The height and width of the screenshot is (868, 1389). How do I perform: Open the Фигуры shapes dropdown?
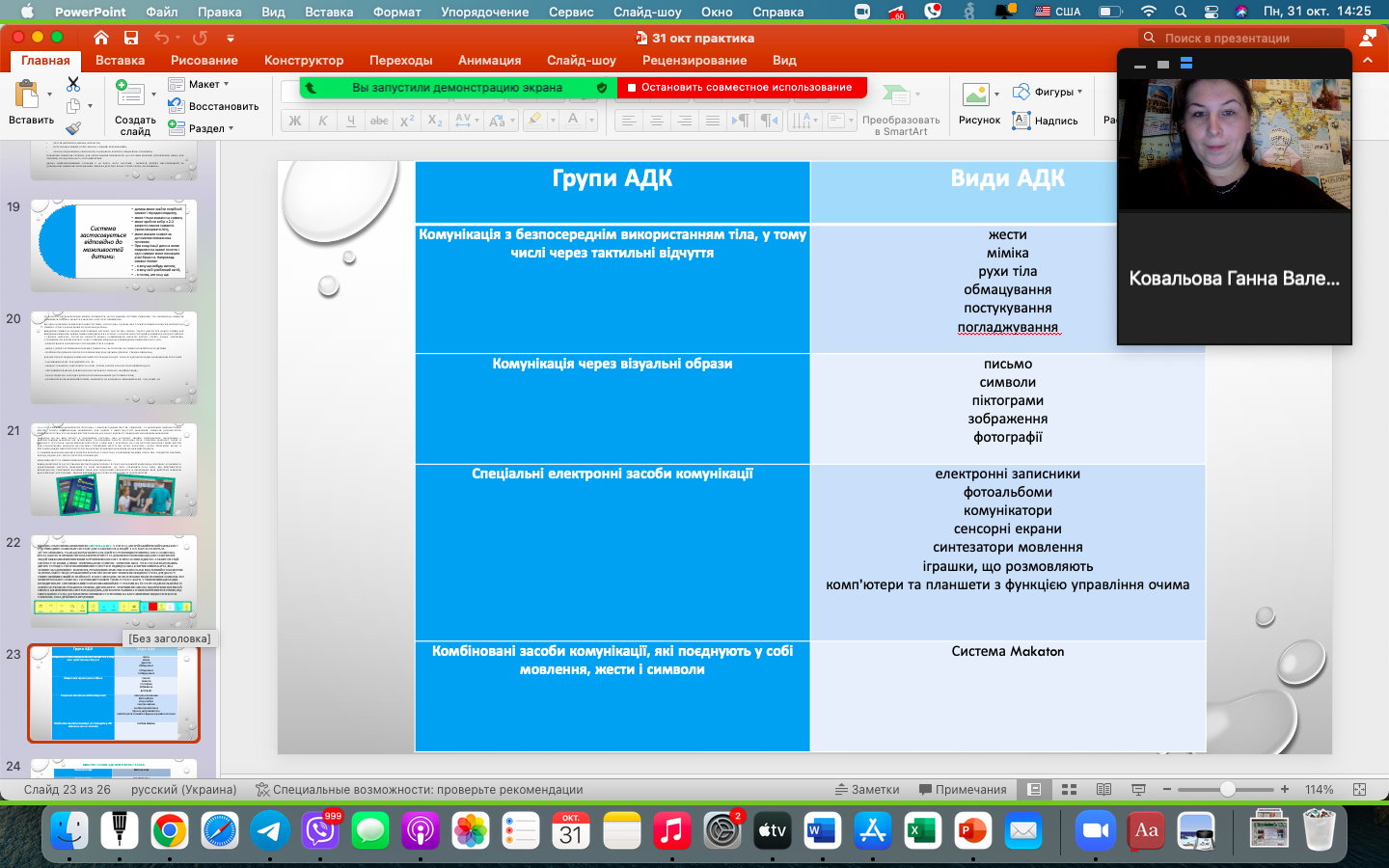[x=1049, y=92]
